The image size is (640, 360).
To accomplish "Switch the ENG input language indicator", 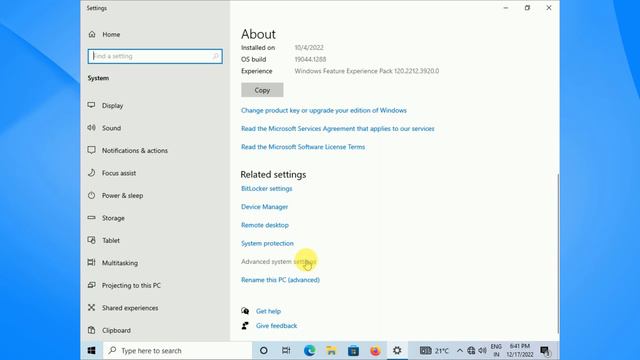I will pyautogui.click(x=496, y=351).
